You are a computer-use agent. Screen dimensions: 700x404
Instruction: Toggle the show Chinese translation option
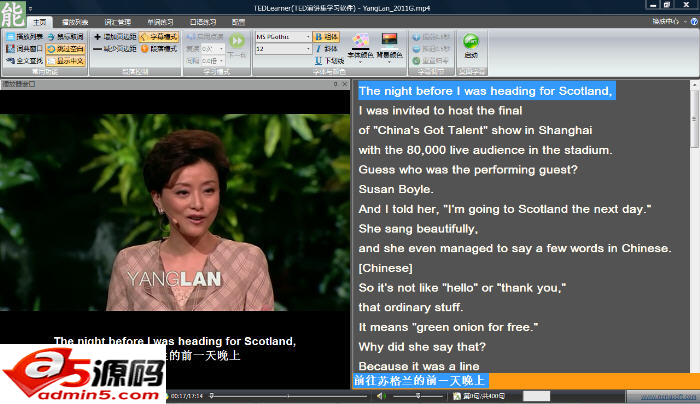click(x=66, y=61)
